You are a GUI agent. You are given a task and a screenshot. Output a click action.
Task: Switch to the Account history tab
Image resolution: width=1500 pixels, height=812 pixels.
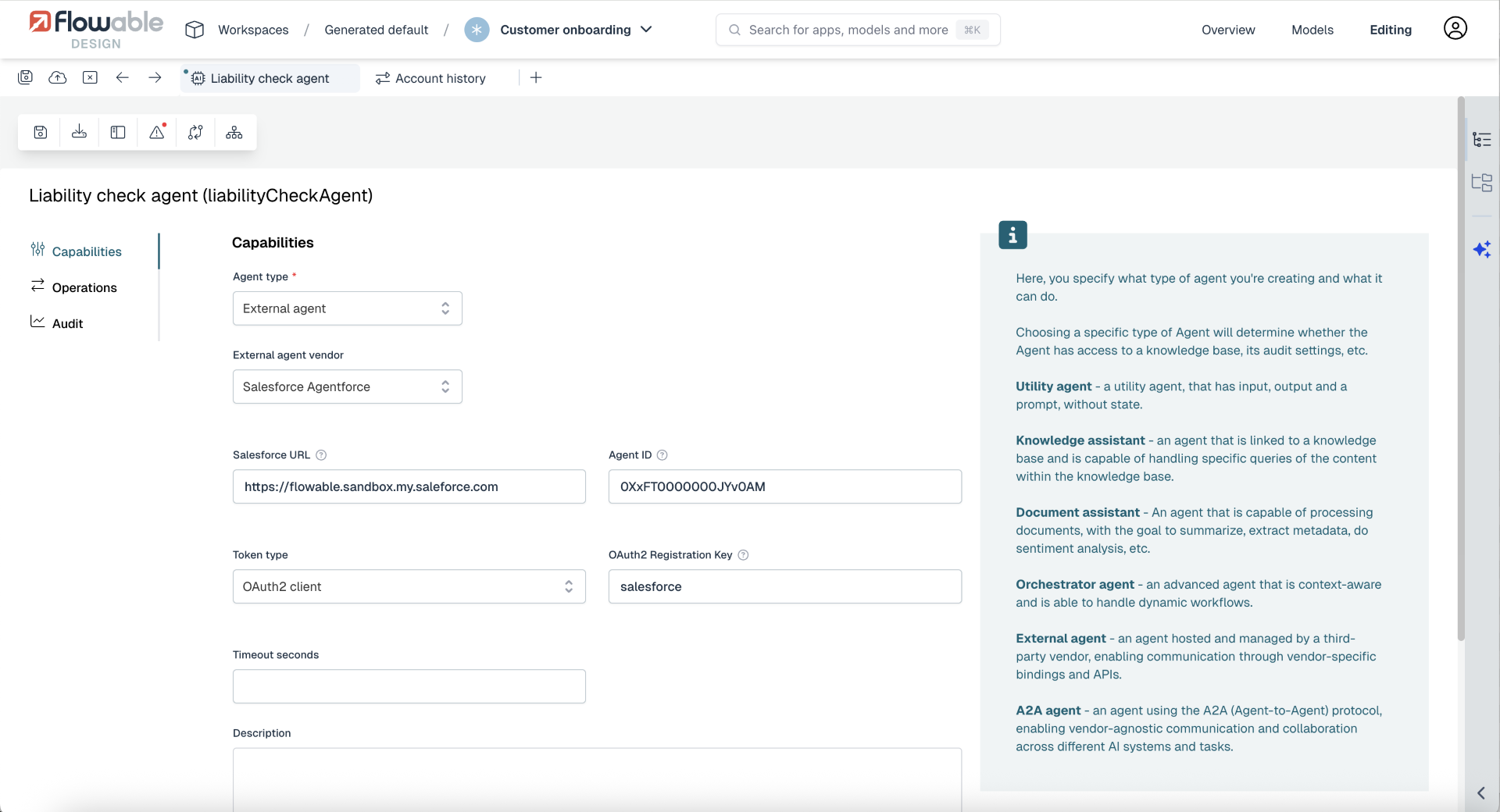click(x=430, y=78)
